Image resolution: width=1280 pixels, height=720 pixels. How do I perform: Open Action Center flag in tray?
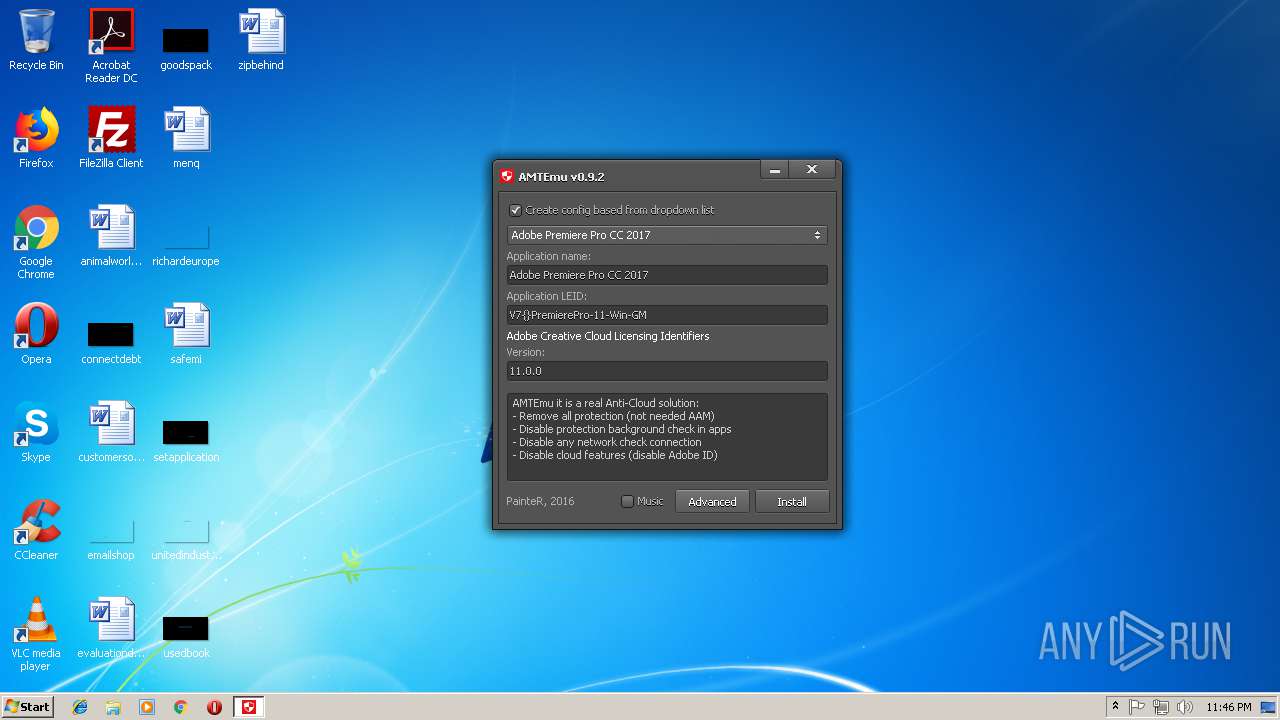point(1137,707)
